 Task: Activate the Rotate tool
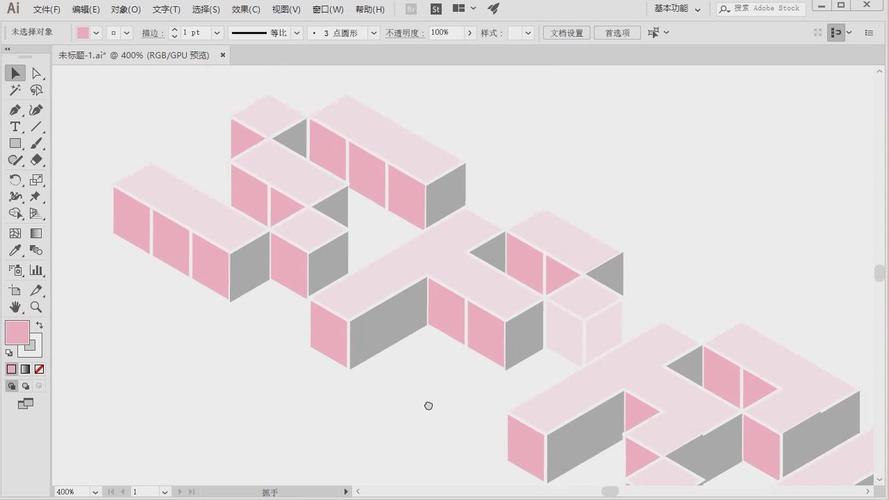point(15,180)
